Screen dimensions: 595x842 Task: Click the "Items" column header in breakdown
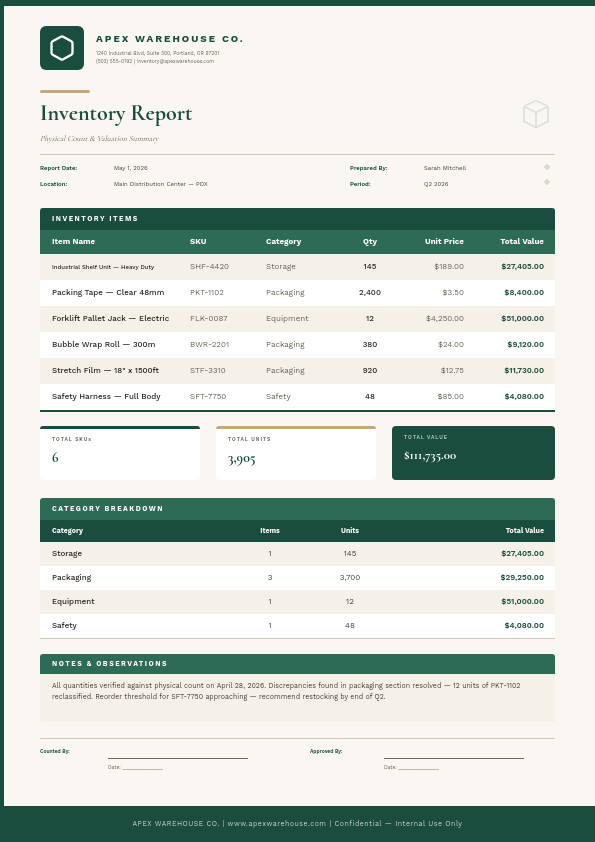[270, 531]
